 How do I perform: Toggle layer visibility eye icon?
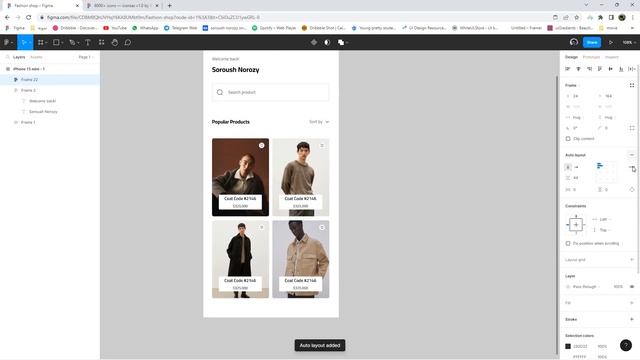coord(632,287)
